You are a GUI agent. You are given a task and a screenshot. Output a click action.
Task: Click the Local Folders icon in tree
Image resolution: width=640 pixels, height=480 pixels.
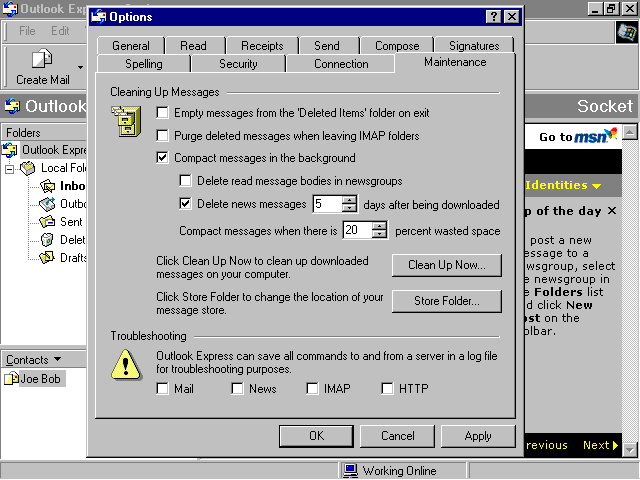pyautogui.click(x=28, y=168)
